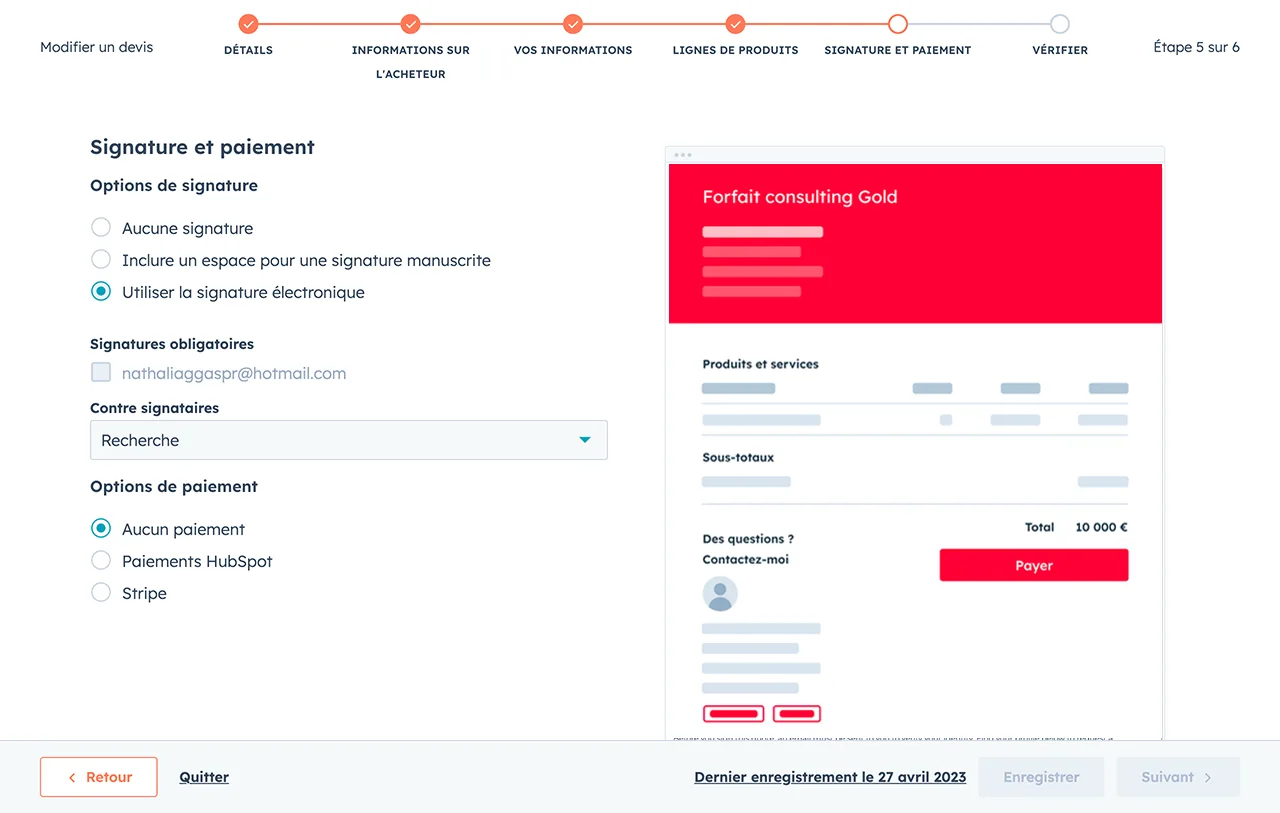
Task: Click the Informations sur l'acheteur step checkmark
Action: 410,24
